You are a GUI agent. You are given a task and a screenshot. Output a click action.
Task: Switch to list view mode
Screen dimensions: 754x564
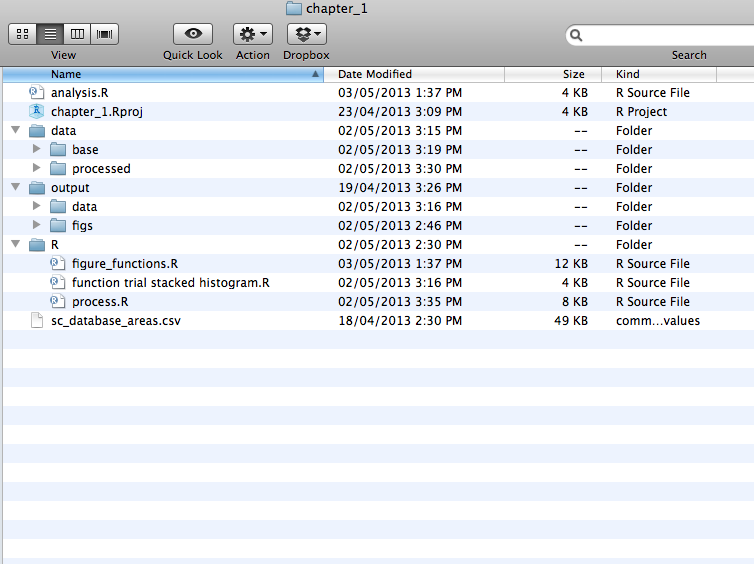tap(50, 34)
